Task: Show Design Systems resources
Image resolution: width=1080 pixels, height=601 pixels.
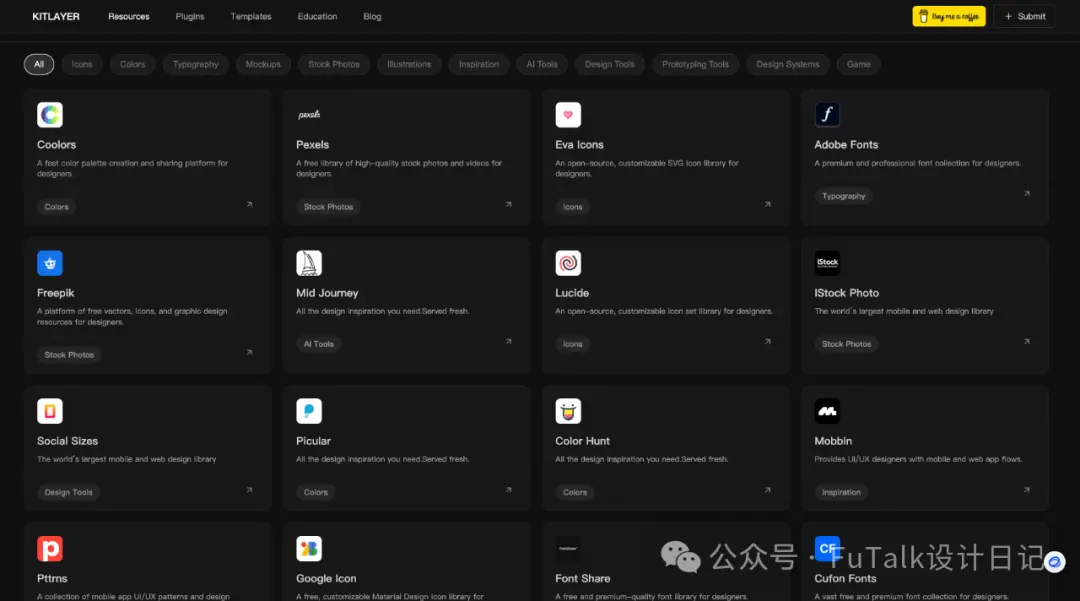Action: click(x=788, y=64)
